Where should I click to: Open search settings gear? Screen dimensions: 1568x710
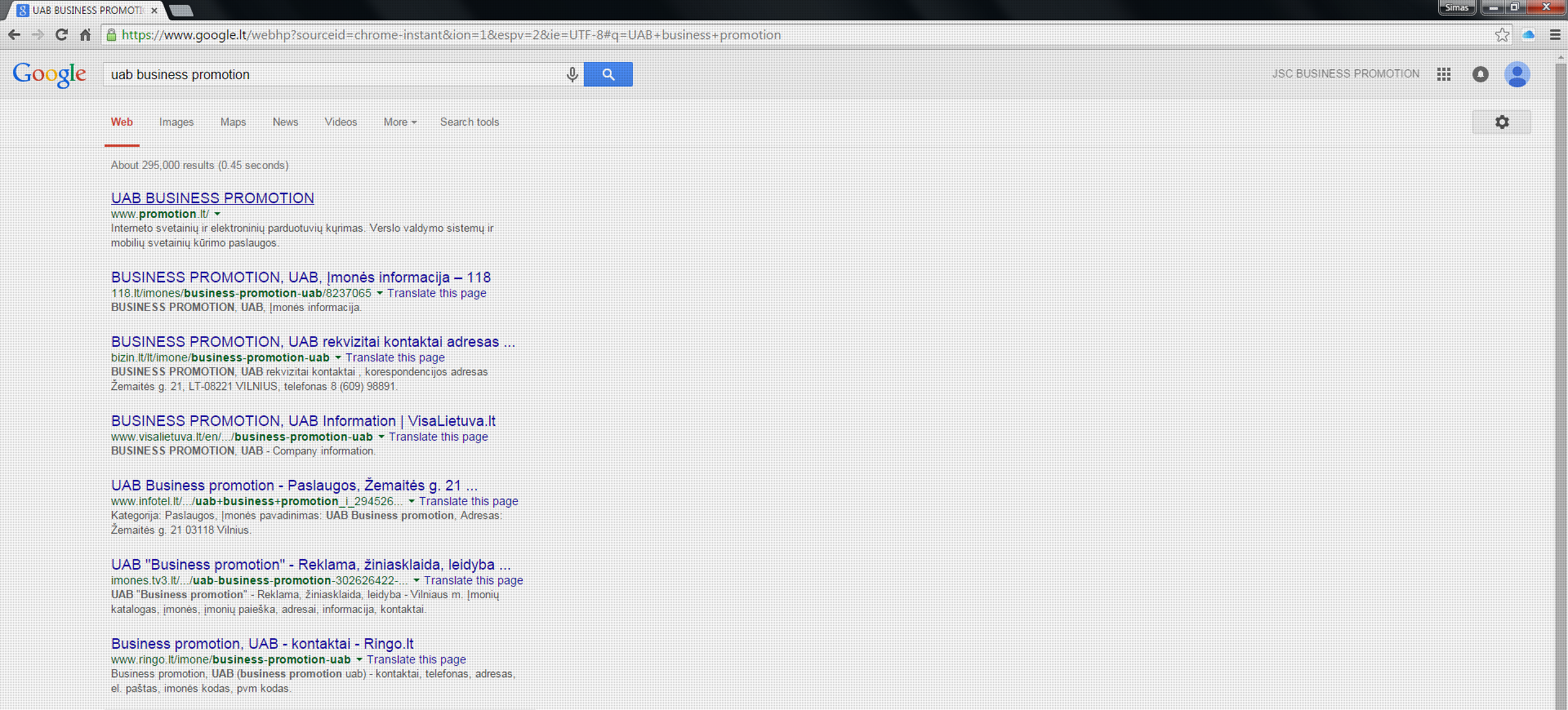(1502, 122)
